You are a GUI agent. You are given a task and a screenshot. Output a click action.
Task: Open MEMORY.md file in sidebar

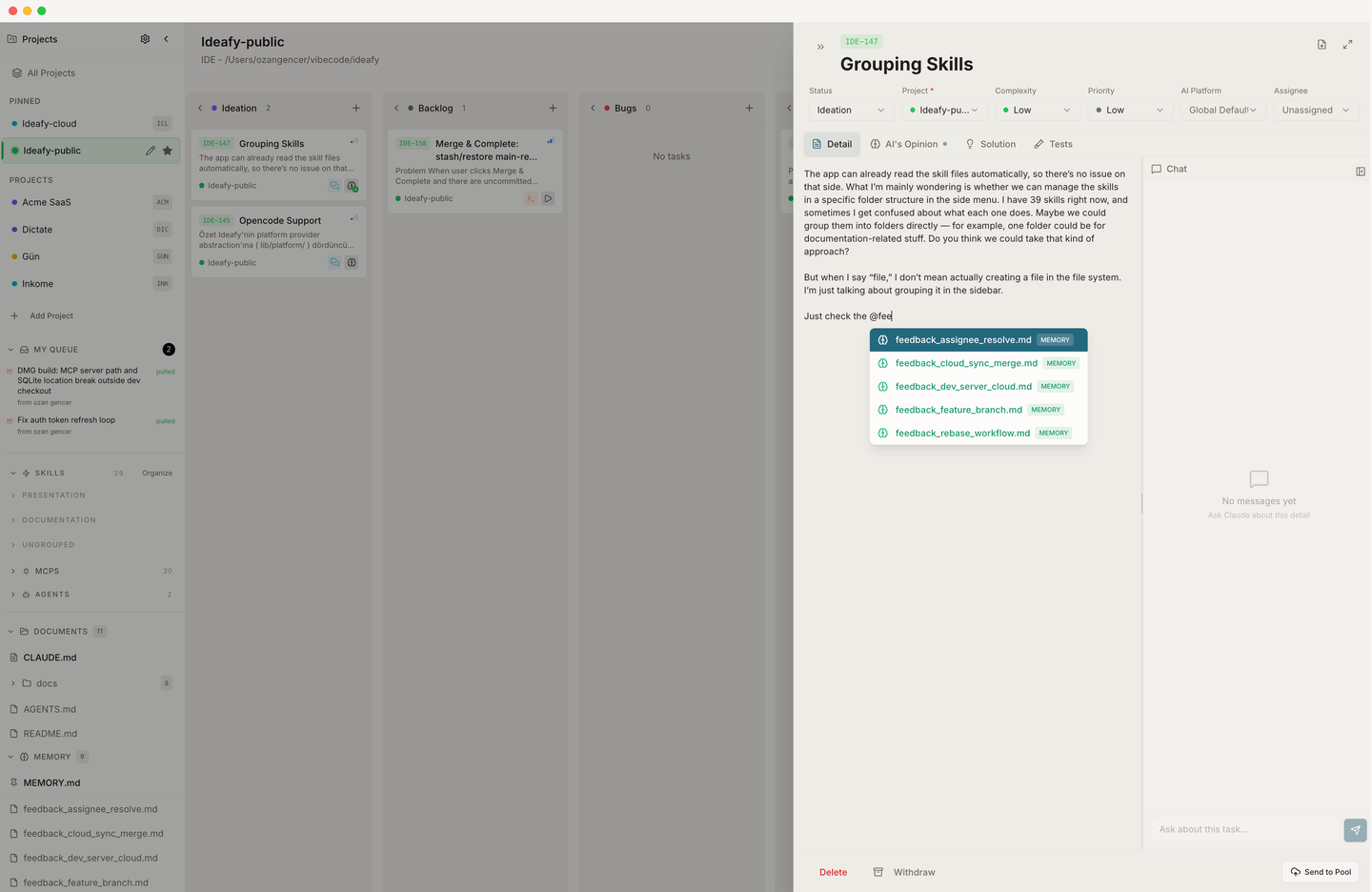click(x=51, y=782)
